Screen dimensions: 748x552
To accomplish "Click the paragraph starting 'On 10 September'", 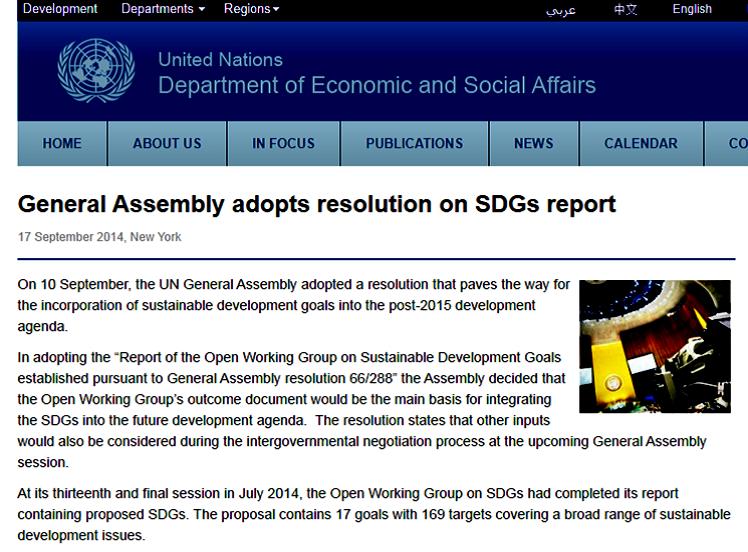I will (x=294, y=305).
